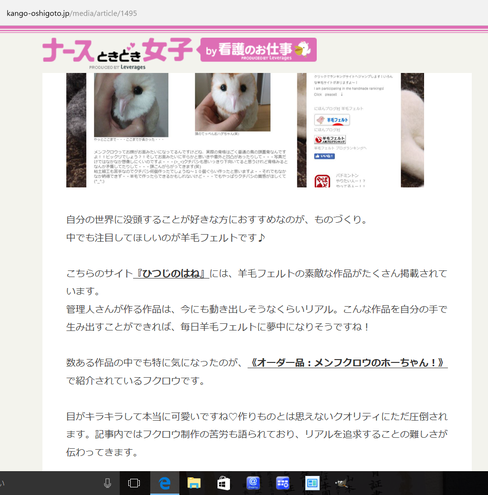
Task: Click the red 羊毛フェルト ranking badge
Action: tap(330, 139)
